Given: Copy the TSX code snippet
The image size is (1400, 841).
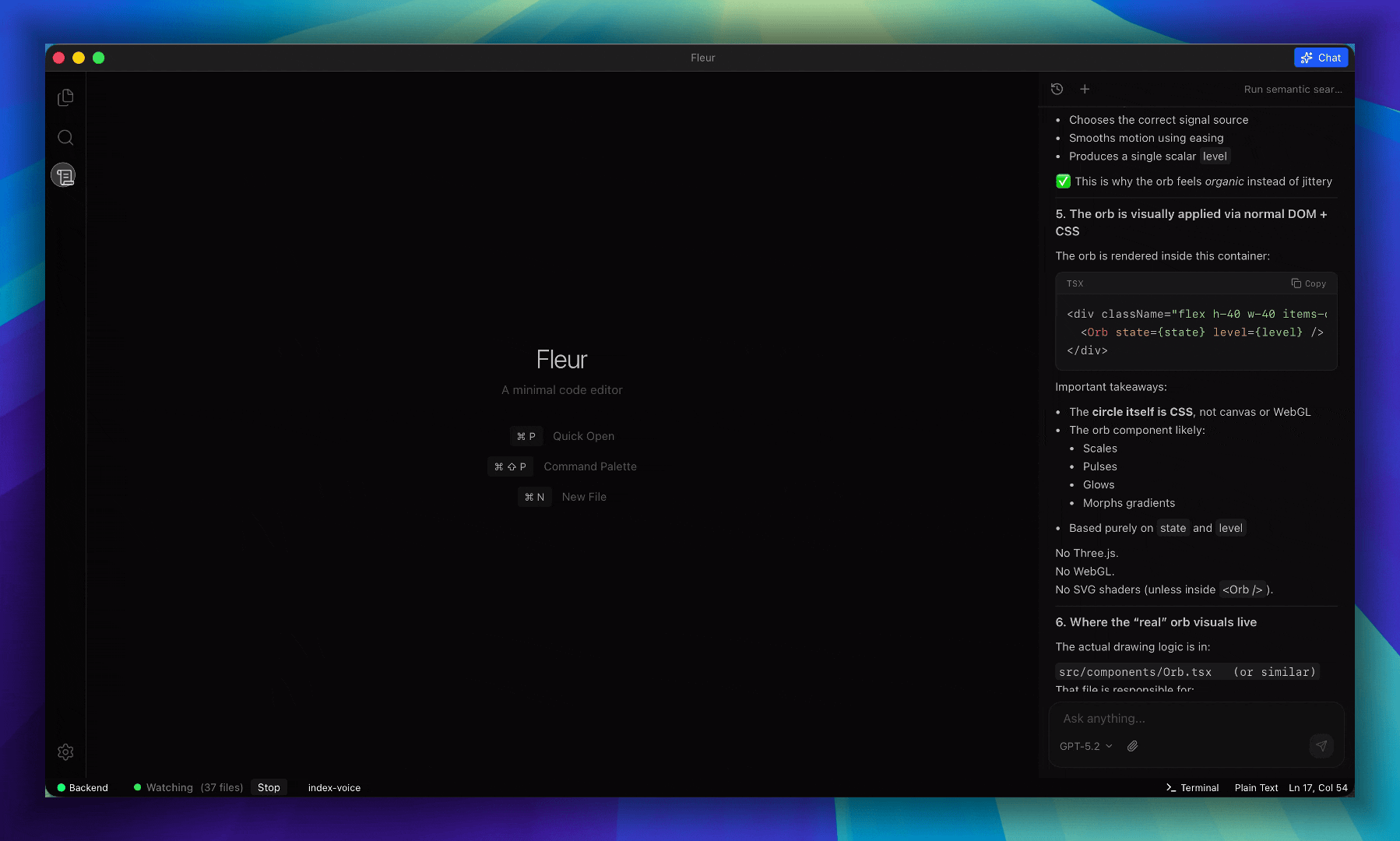Looking at the screenshot, I should (x=1308, y=283).
